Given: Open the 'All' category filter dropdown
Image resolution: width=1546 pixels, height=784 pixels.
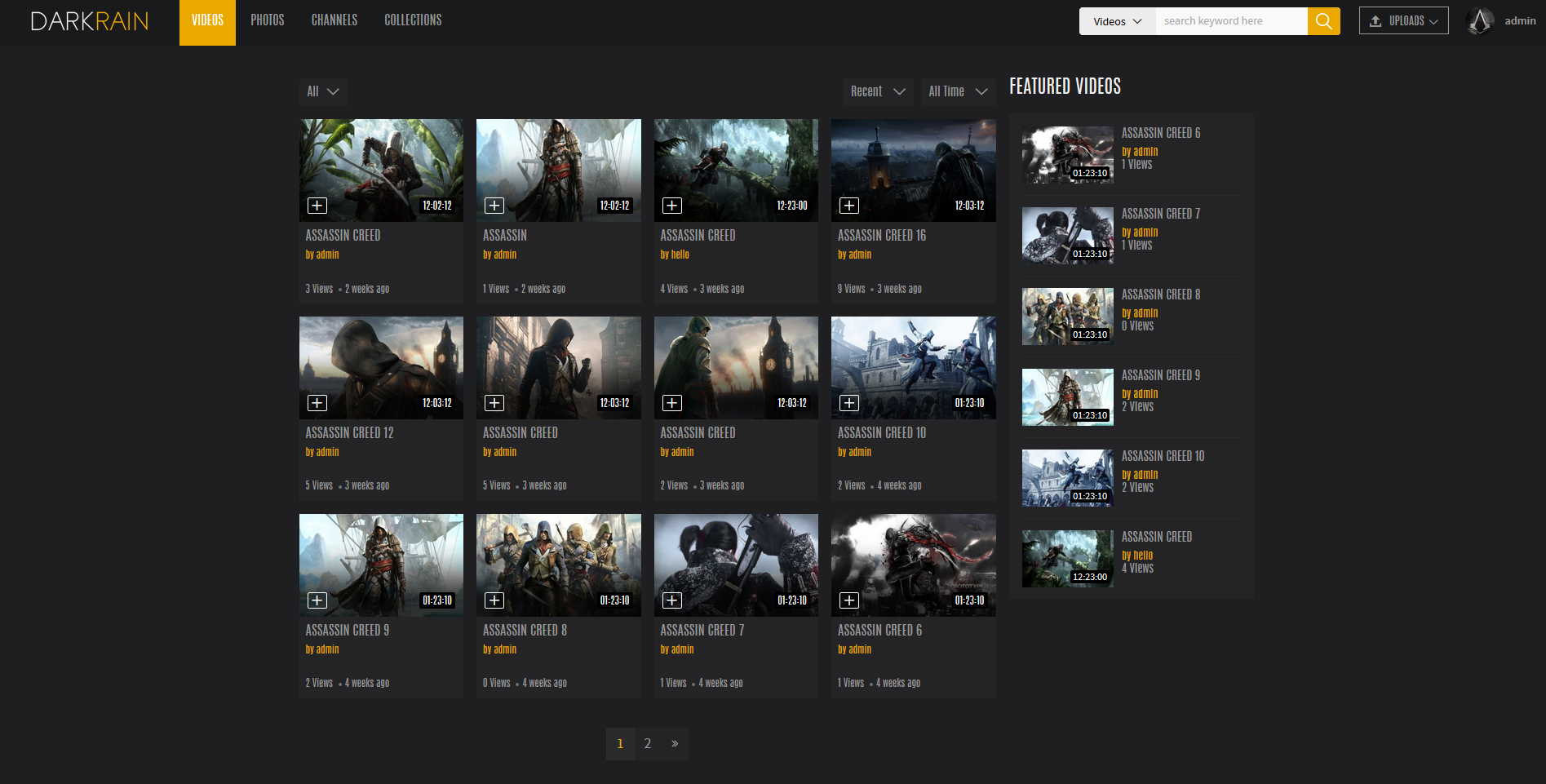Looking at the screenshot, I should (x=322, y=91).
